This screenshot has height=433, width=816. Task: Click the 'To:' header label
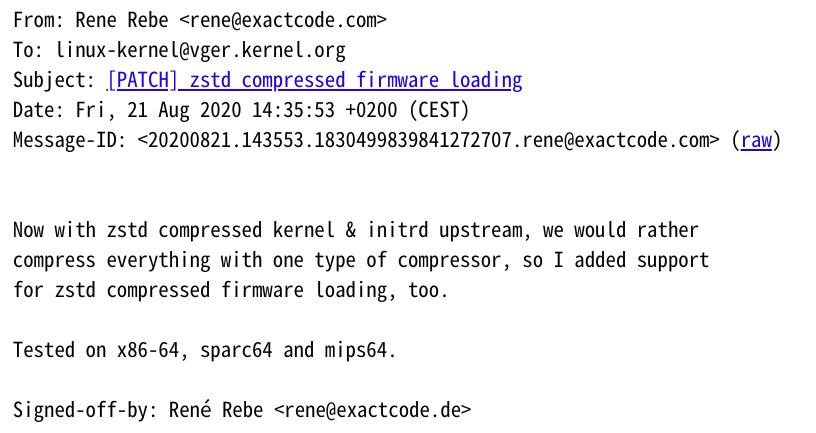pos(28,50)
